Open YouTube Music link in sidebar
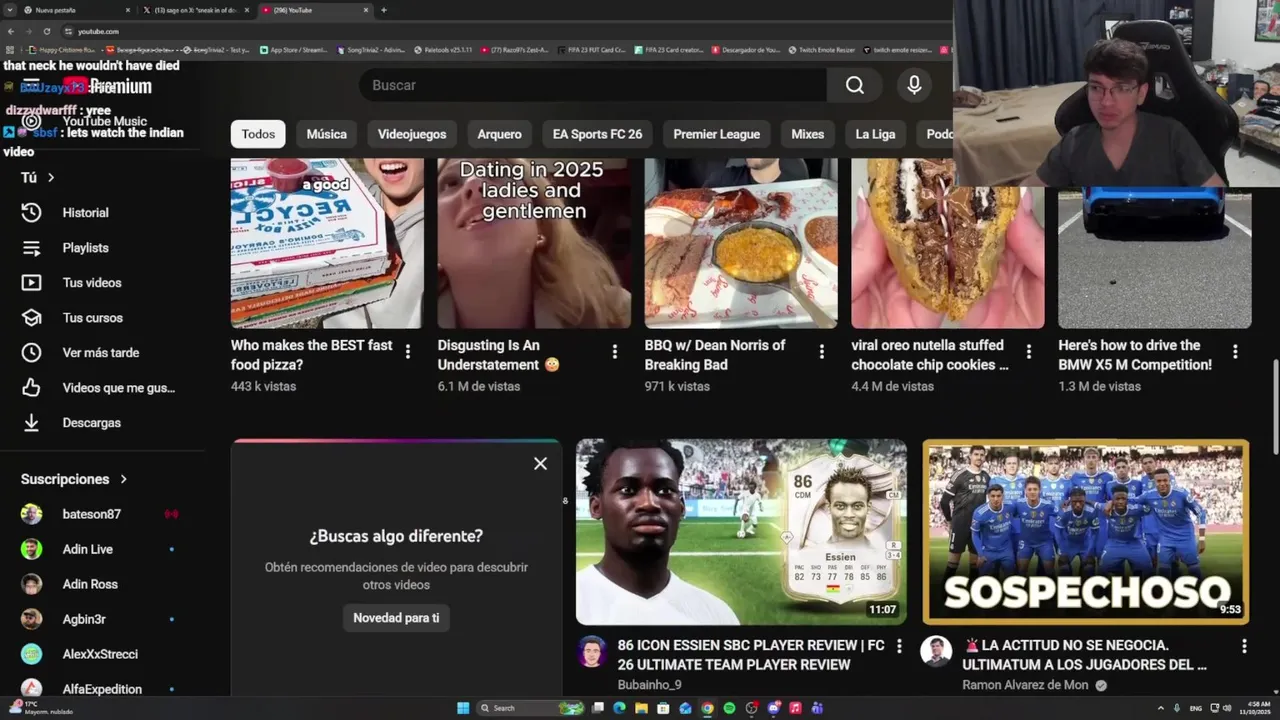This screenshot has height=720, width=1280. (x=104, y=121)
